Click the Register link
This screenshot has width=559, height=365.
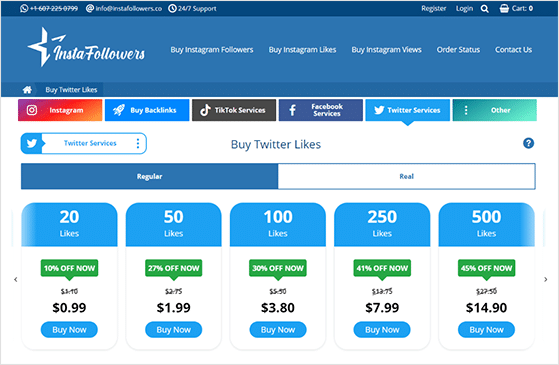[434, 9]
